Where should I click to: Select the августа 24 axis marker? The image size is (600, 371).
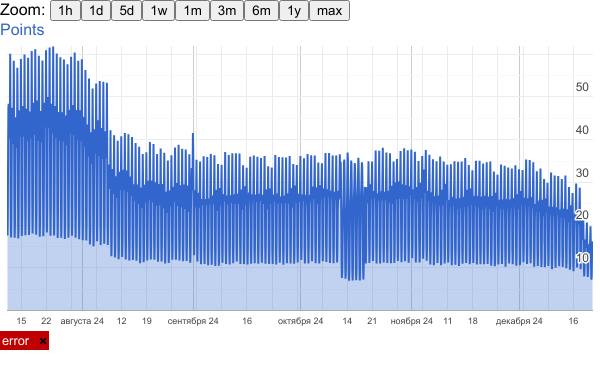click(82, 321)
